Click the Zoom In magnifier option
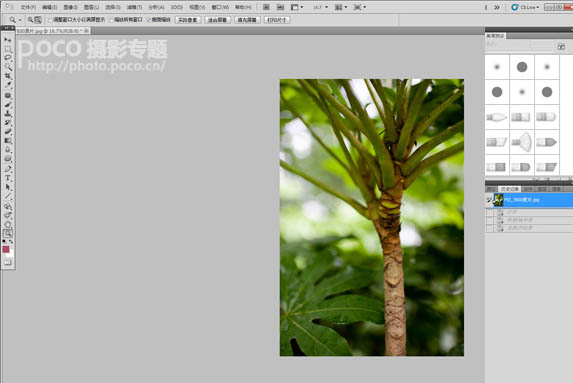This screenshot has height=383, width=573. tap(30, 20)
